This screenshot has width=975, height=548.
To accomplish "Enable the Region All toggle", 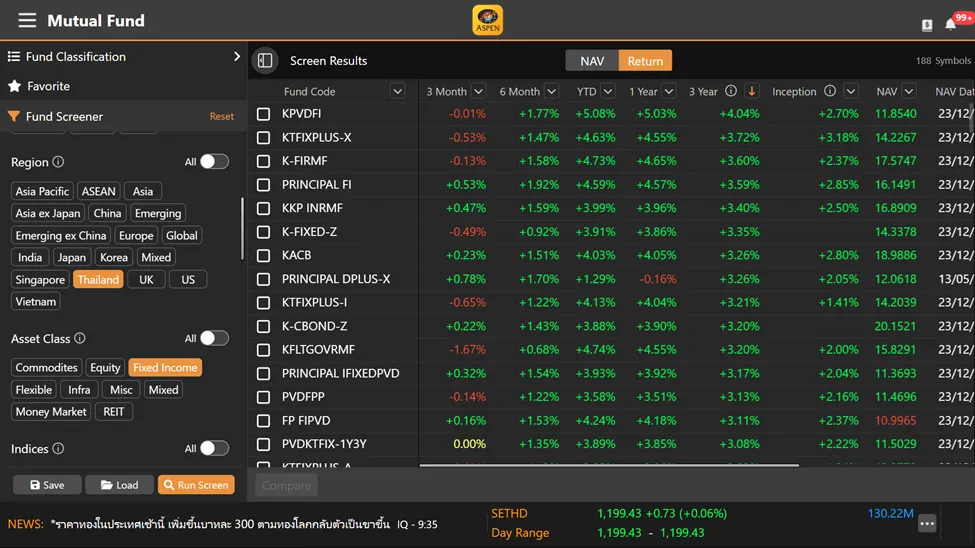I will (x=214, y=162).
